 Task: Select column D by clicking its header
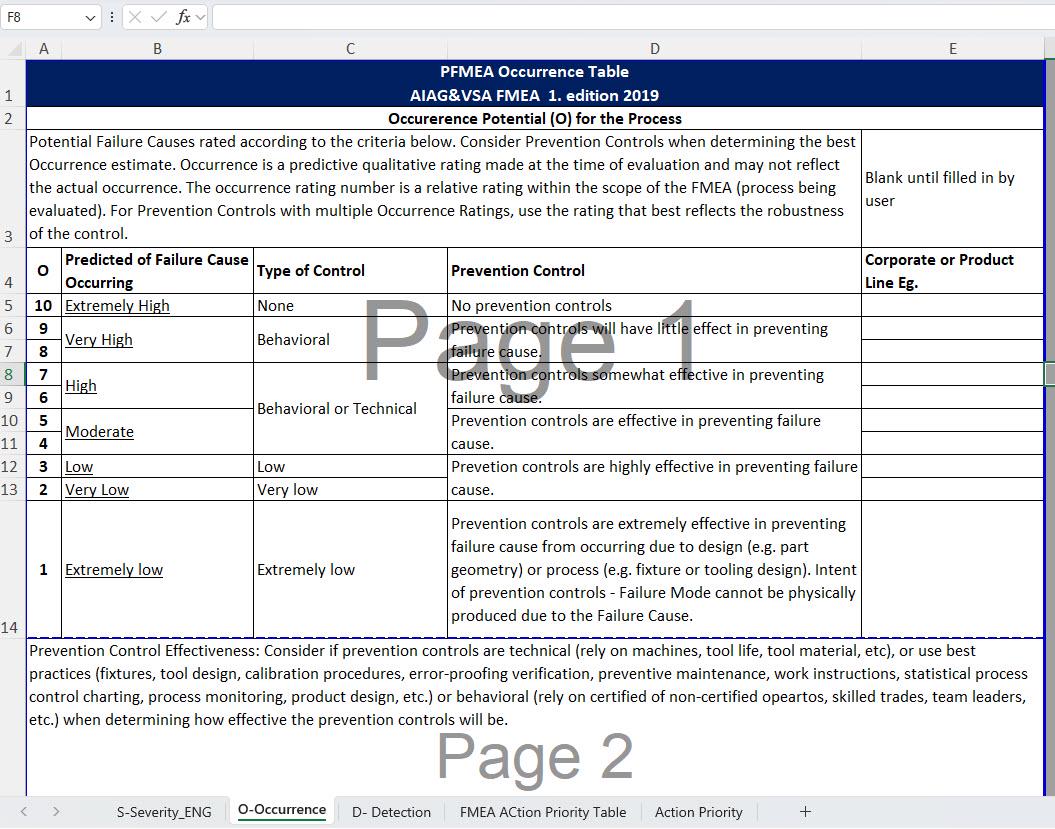[654, 47]
